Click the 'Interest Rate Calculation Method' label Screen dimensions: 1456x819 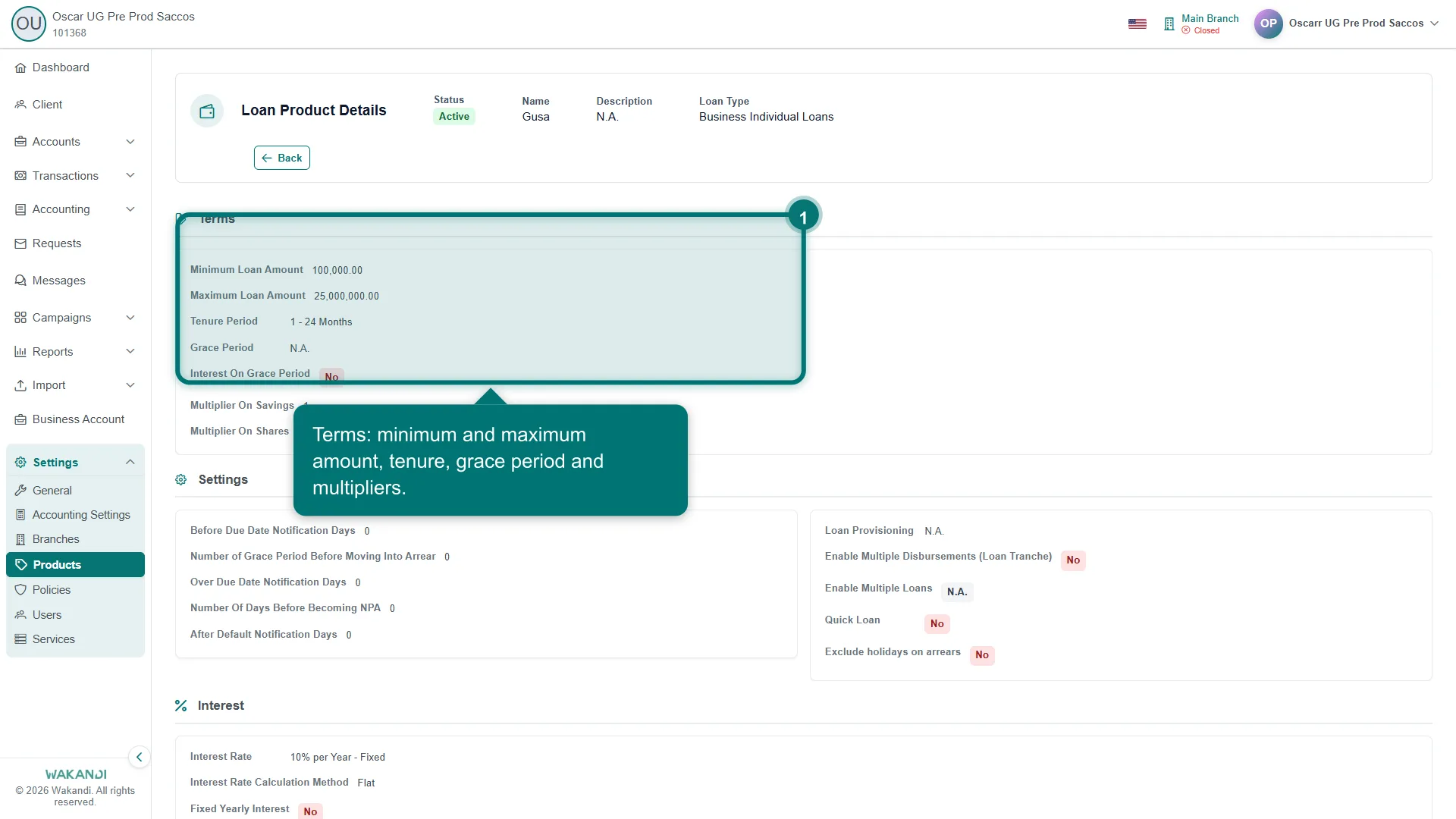tap(269, 783)
